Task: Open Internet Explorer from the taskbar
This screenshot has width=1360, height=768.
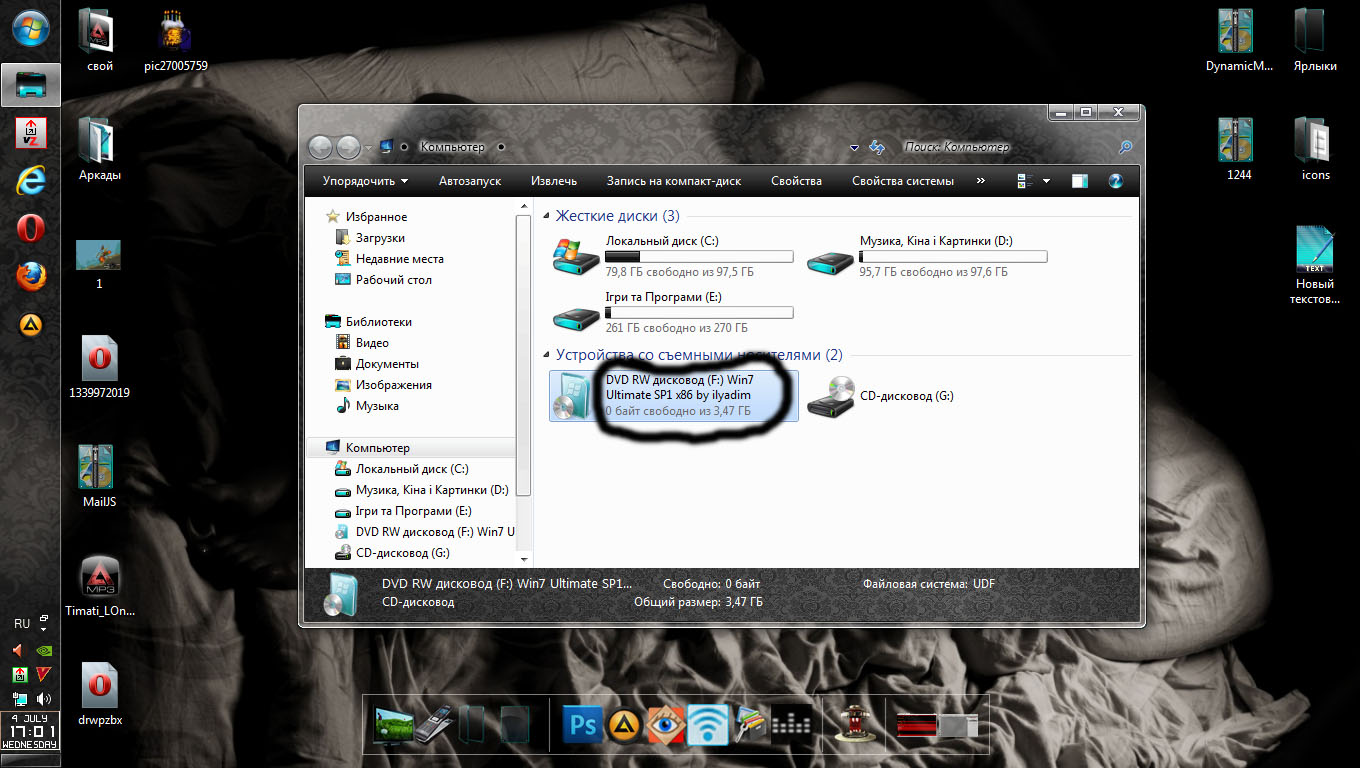Action: [x=30, y=179]
